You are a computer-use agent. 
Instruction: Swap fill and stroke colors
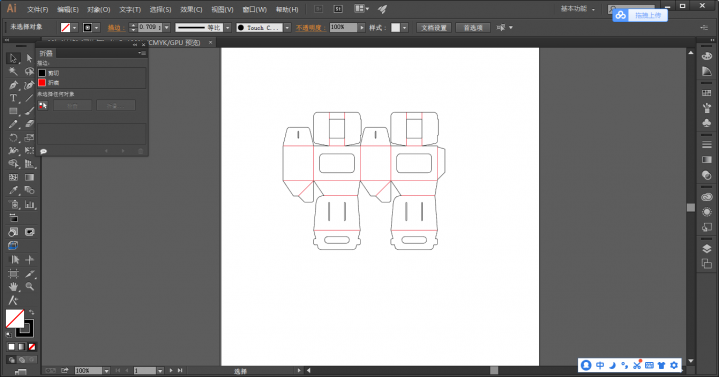coord(32,312)
